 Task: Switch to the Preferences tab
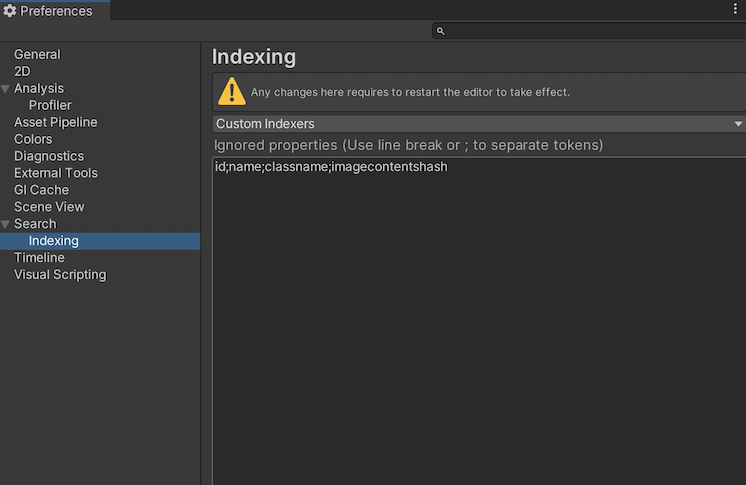coord(55,11)
